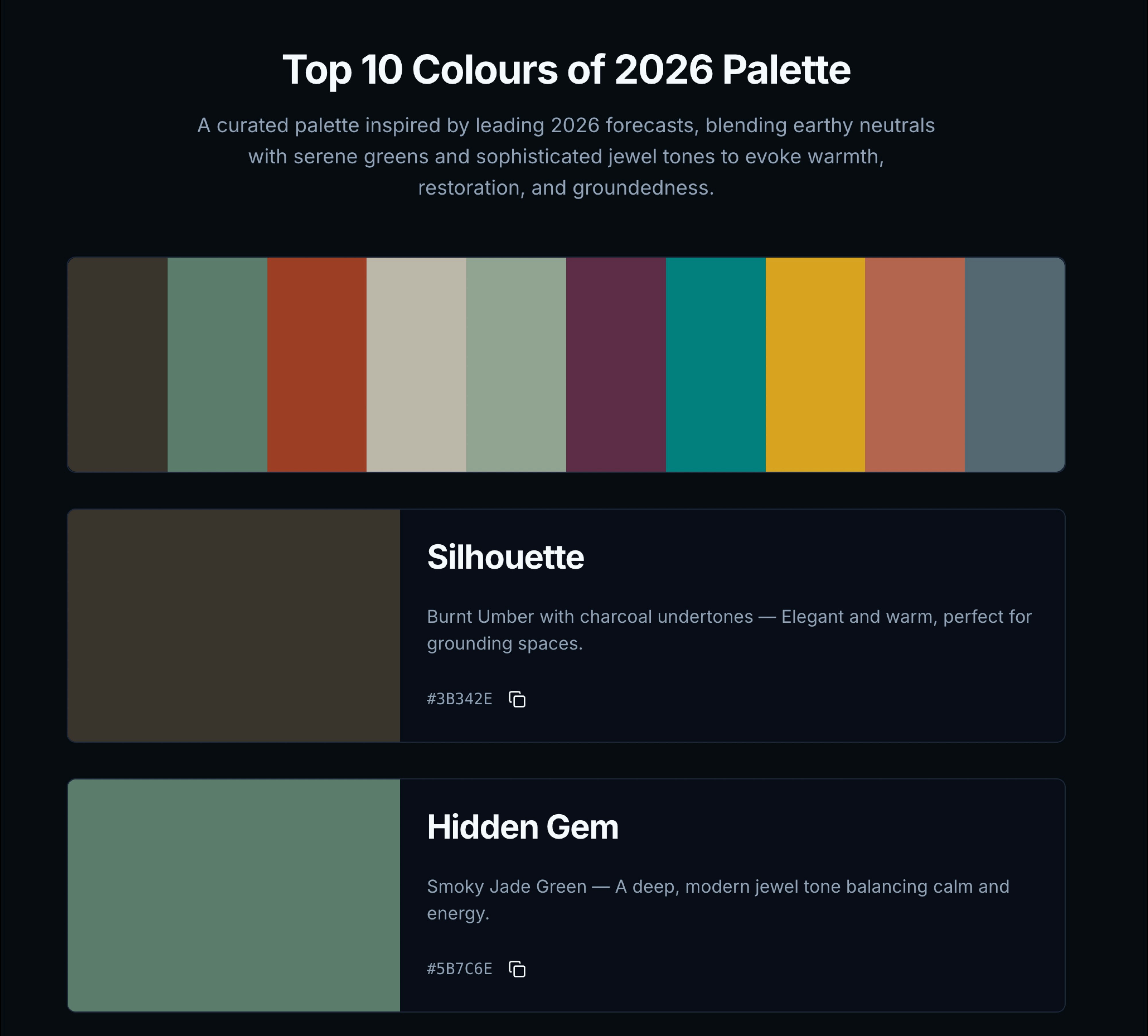The height and width of the screenshot is (1036, 1148).
Task: Pick the teal palette strip swatch
Action: point(715,364)
